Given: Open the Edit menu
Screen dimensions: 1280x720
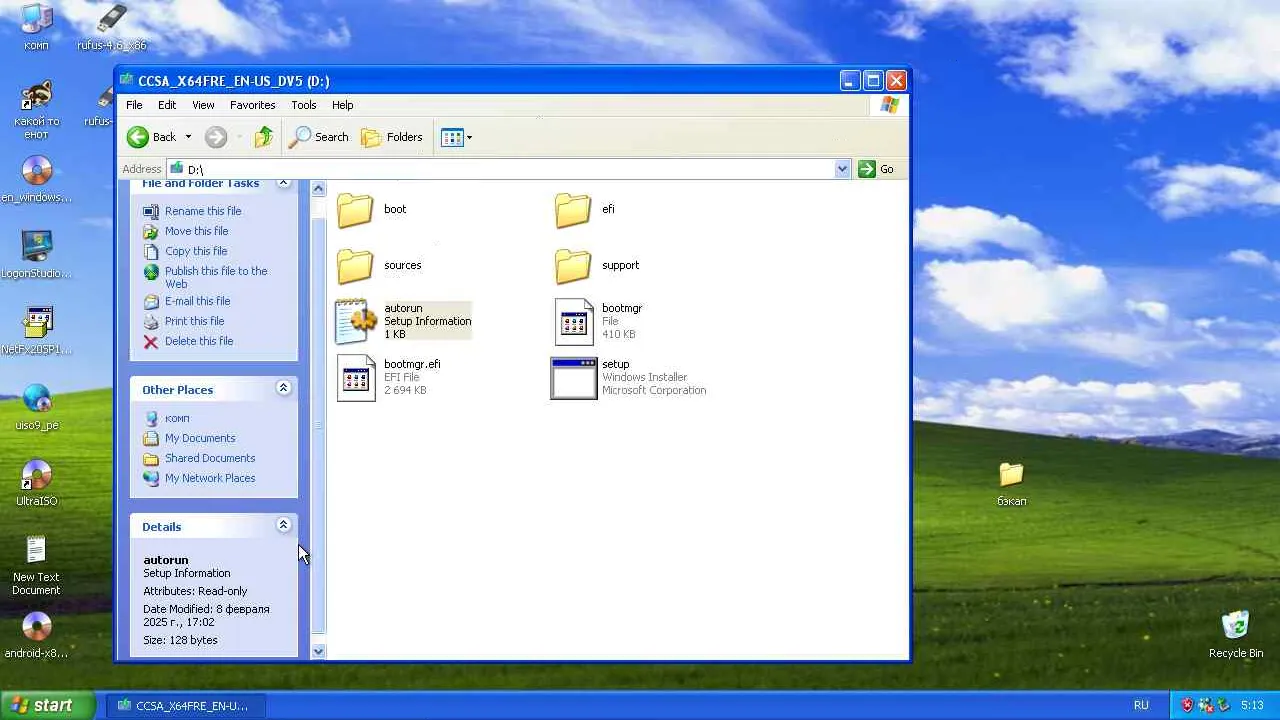Looking at the screenshot, I should [167, 105].
